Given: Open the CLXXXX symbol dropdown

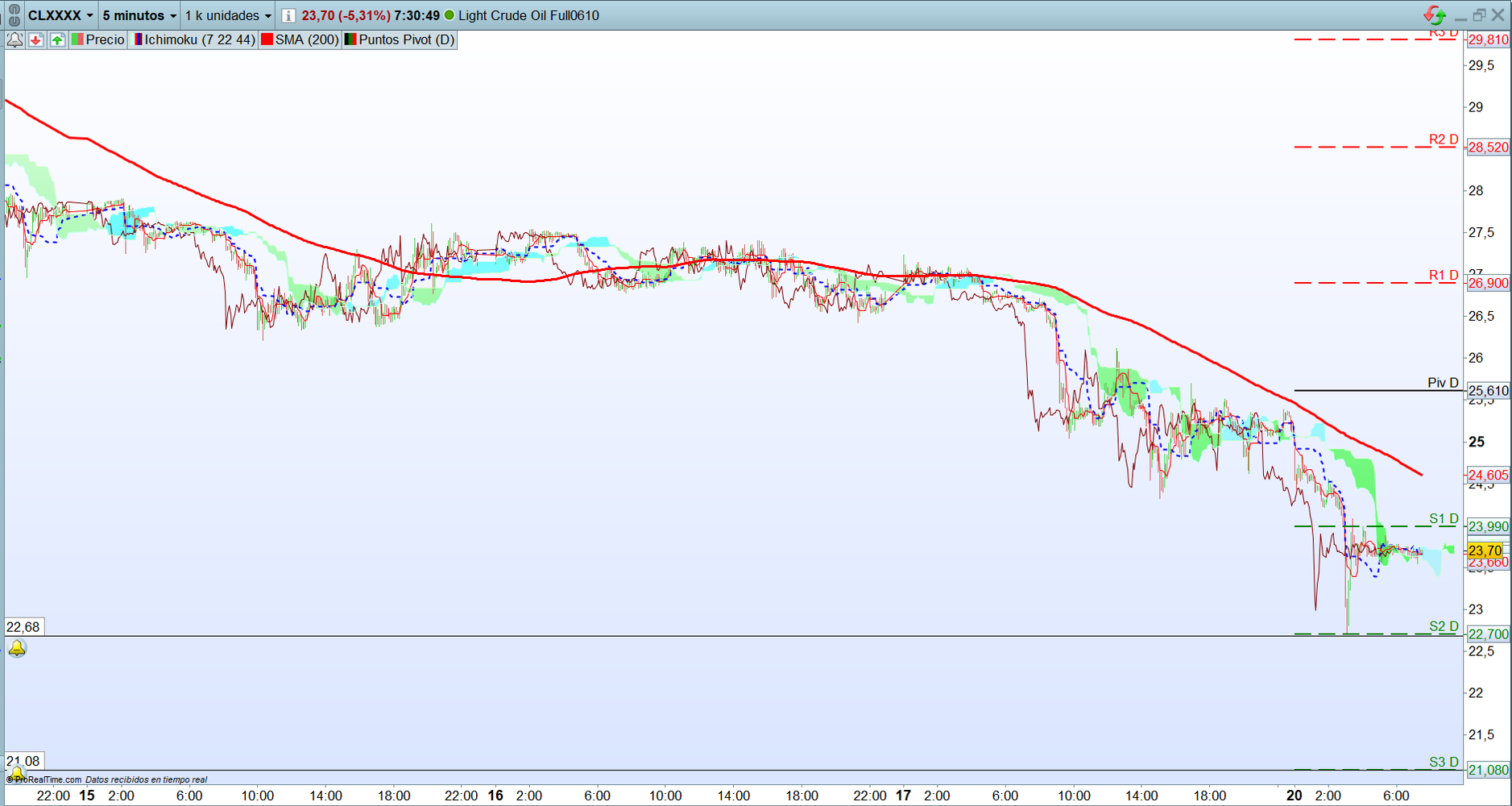Looking at the screenshot, I should click(60, 15).
